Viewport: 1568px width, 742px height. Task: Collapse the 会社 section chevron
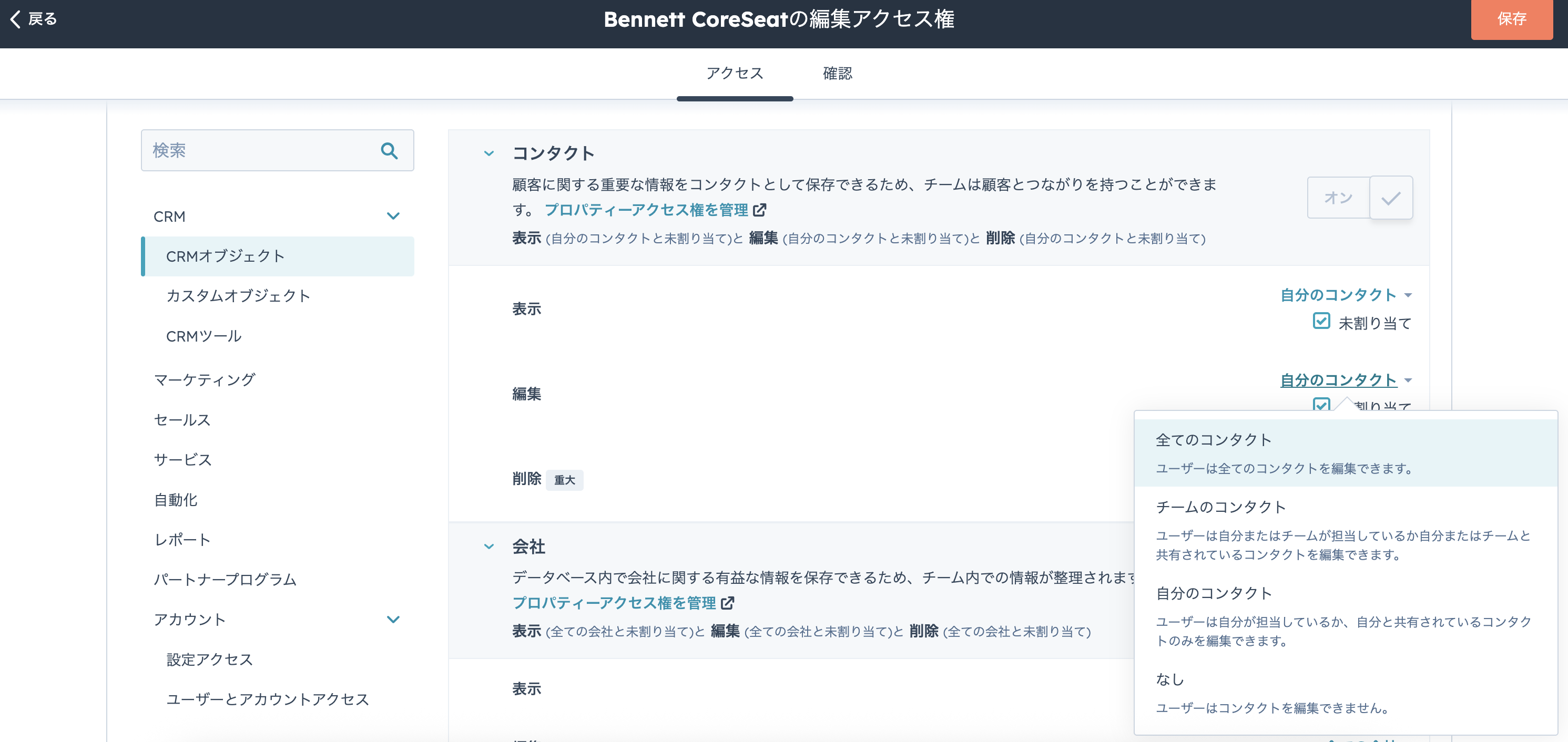coord(489,546)
